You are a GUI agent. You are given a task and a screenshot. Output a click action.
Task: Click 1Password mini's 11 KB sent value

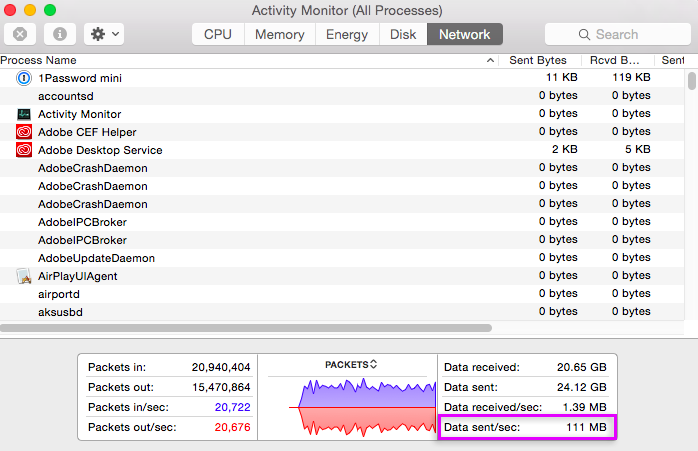click(562, 77)
